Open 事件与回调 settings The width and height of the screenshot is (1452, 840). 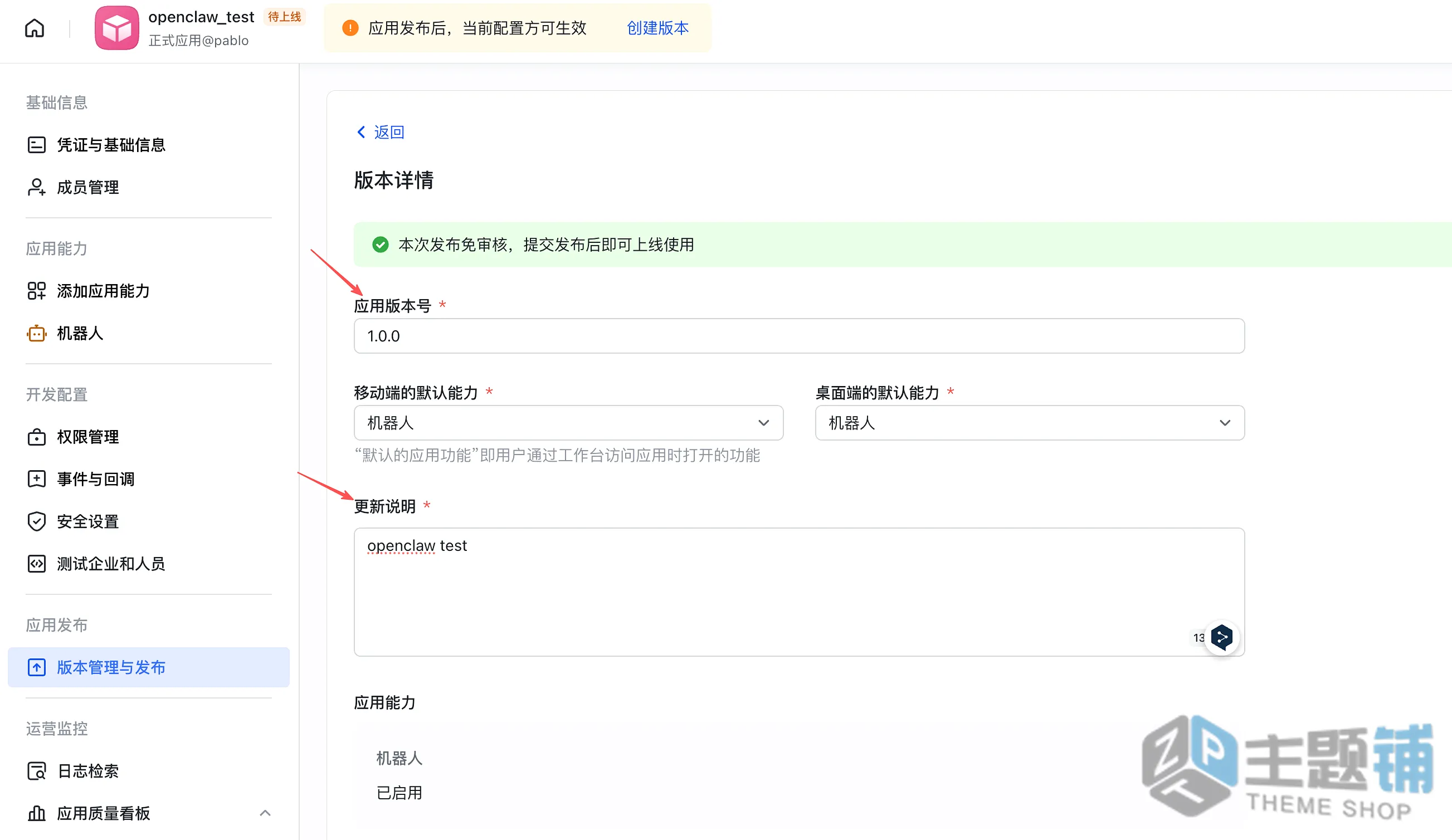(149, 478)
